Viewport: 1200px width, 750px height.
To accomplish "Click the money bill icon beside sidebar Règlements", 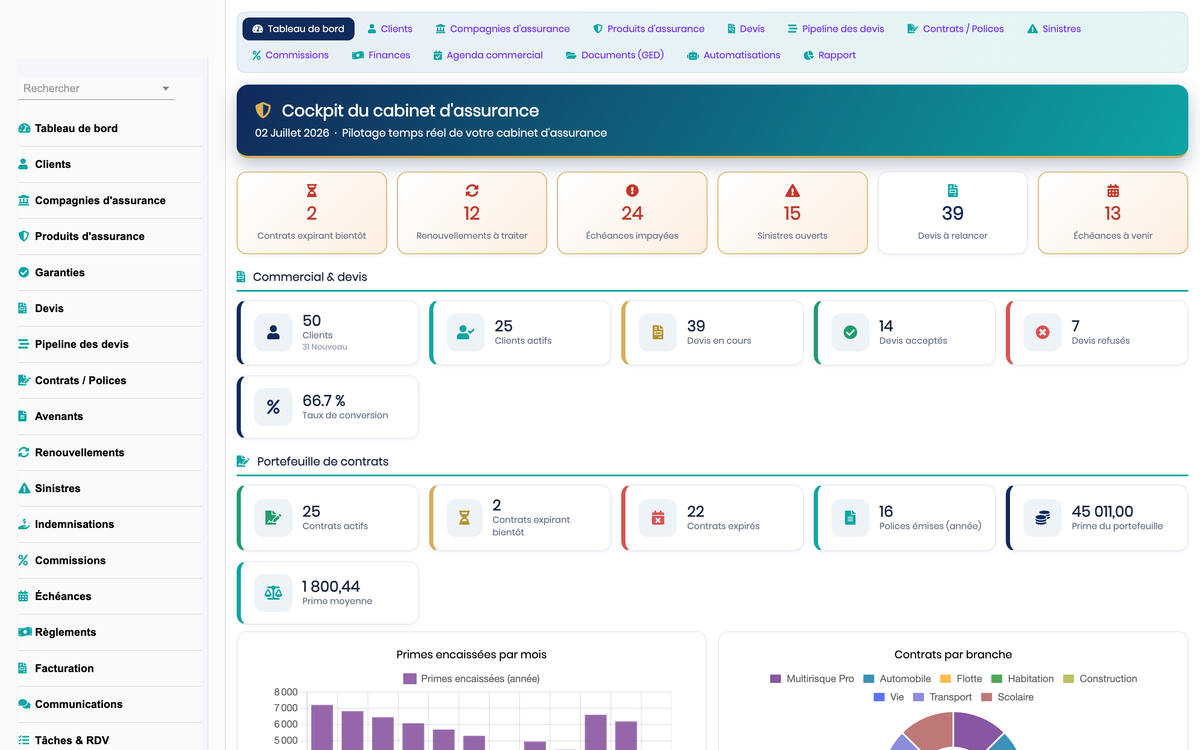I will click(x=24, y=632).
